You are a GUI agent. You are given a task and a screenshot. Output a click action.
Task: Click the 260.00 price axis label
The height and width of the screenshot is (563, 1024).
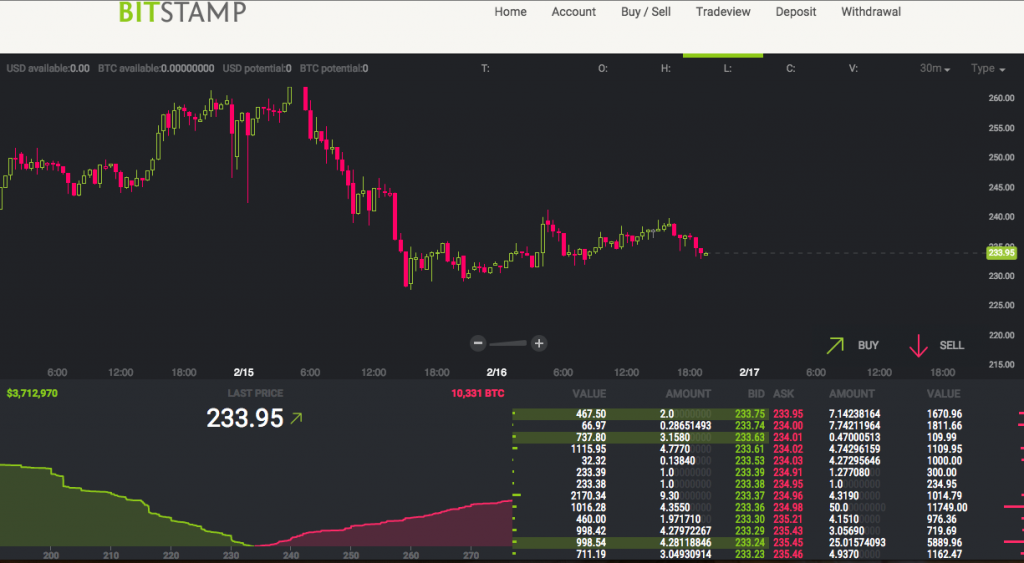pos(1001,98)
